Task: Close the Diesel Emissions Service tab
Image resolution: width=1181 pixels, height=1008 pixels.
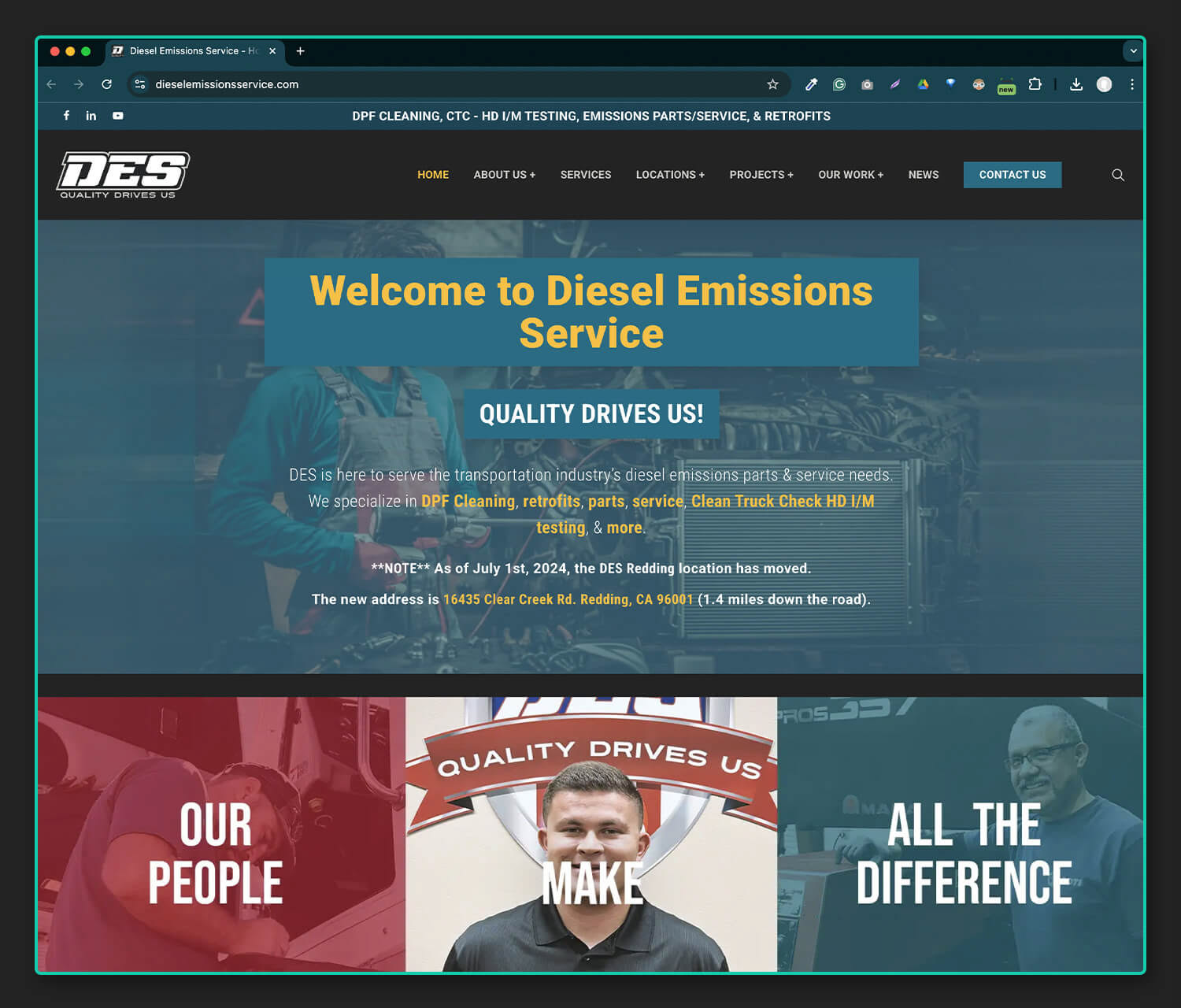Action: 272,51
